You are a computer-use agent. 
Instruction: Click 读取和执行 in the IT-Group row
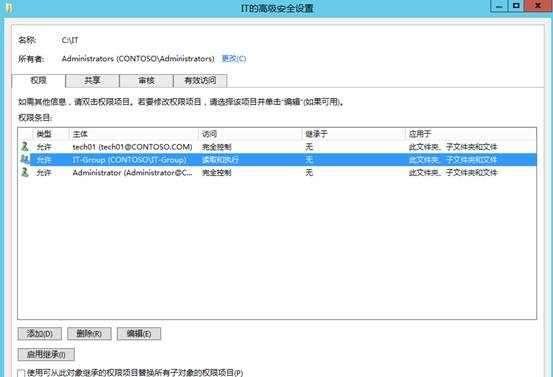click(220, 160)
